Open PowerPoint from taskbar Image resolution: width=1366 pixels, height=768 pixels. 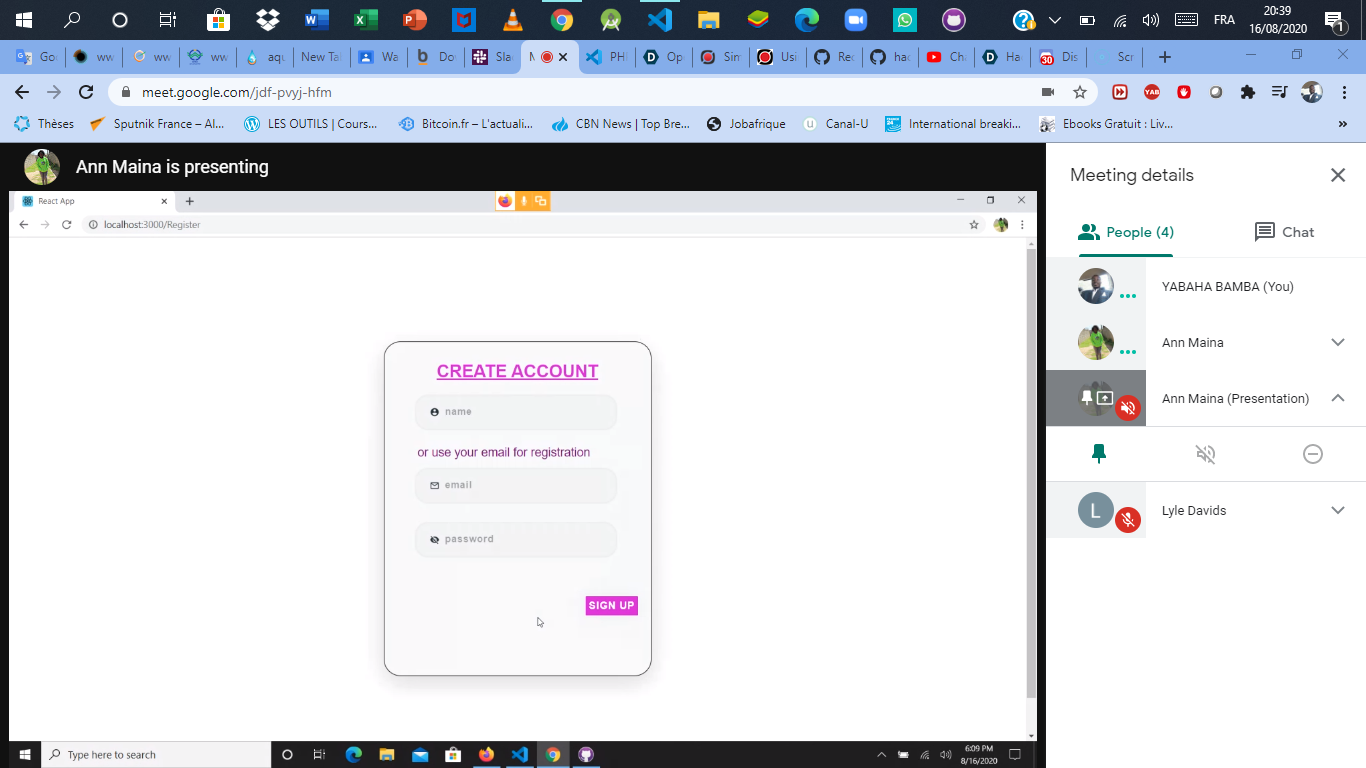(x=414, y=19)
